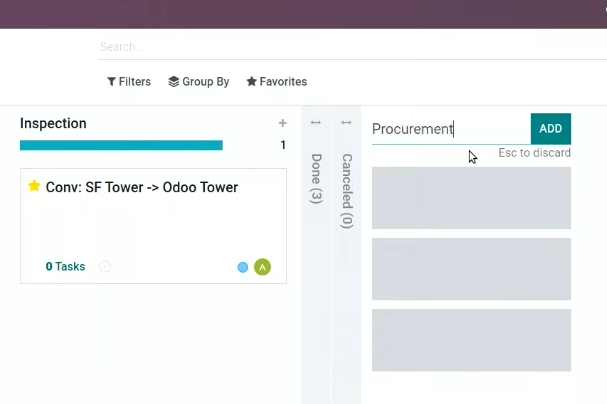Open the Filters dropdown
Viewport: 607px width, 404px height.
pos(129,82)
